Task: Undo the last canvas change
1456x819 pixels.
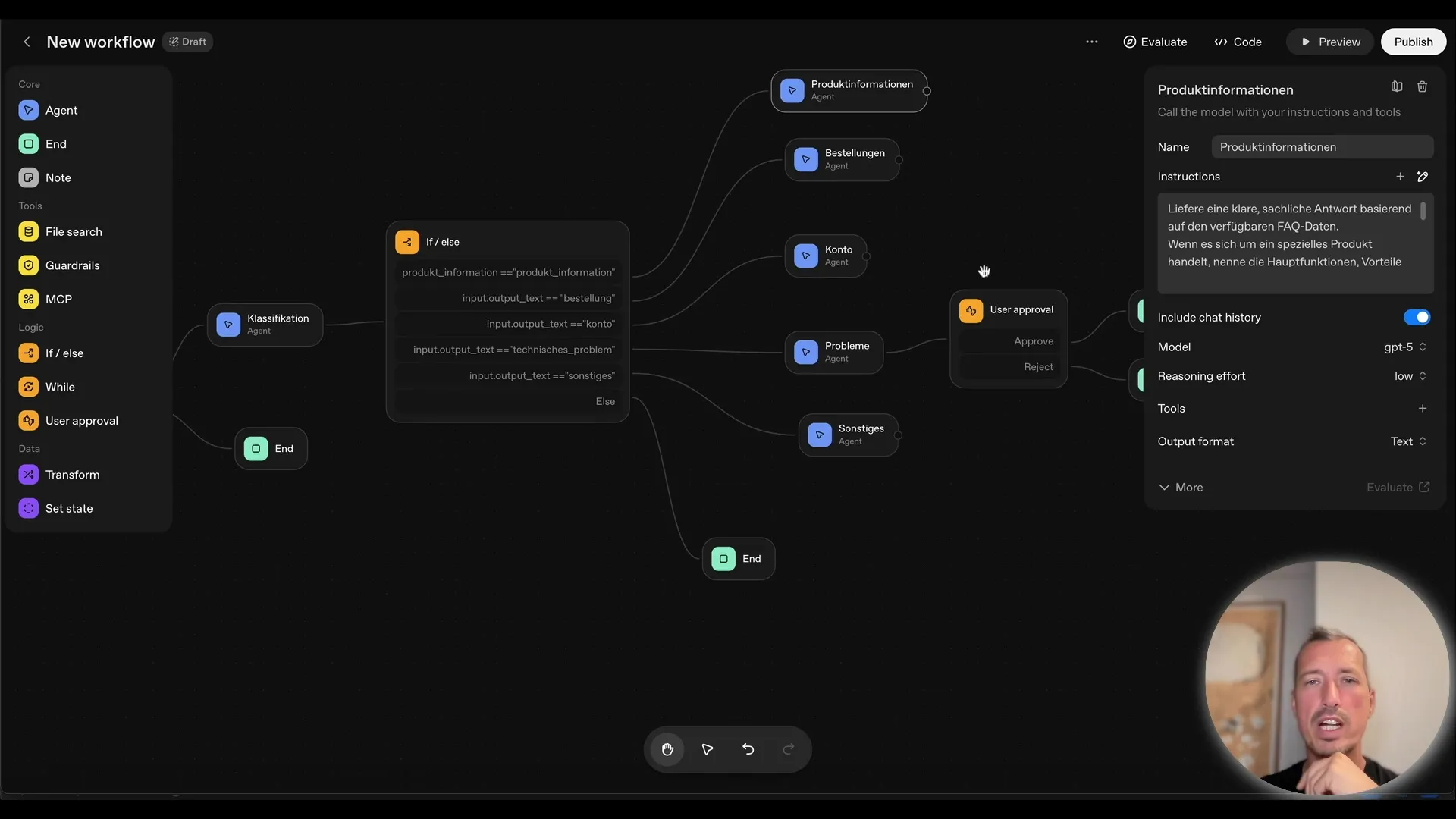Action: coord(748,749)
